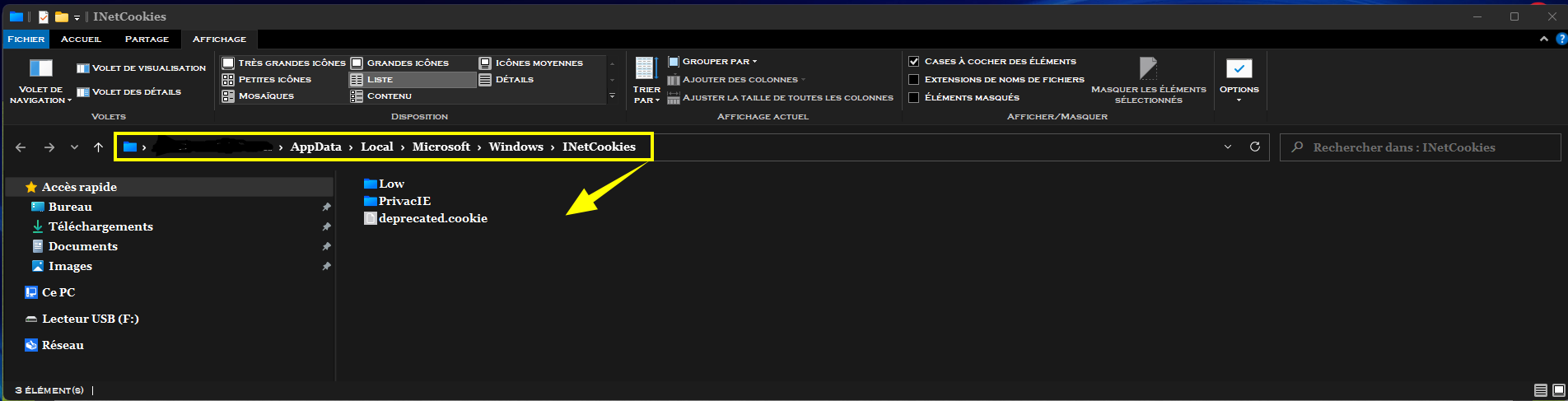
Task: Open Customize Quick Access Toolbar dropdown
Action: tap(77, 17)
